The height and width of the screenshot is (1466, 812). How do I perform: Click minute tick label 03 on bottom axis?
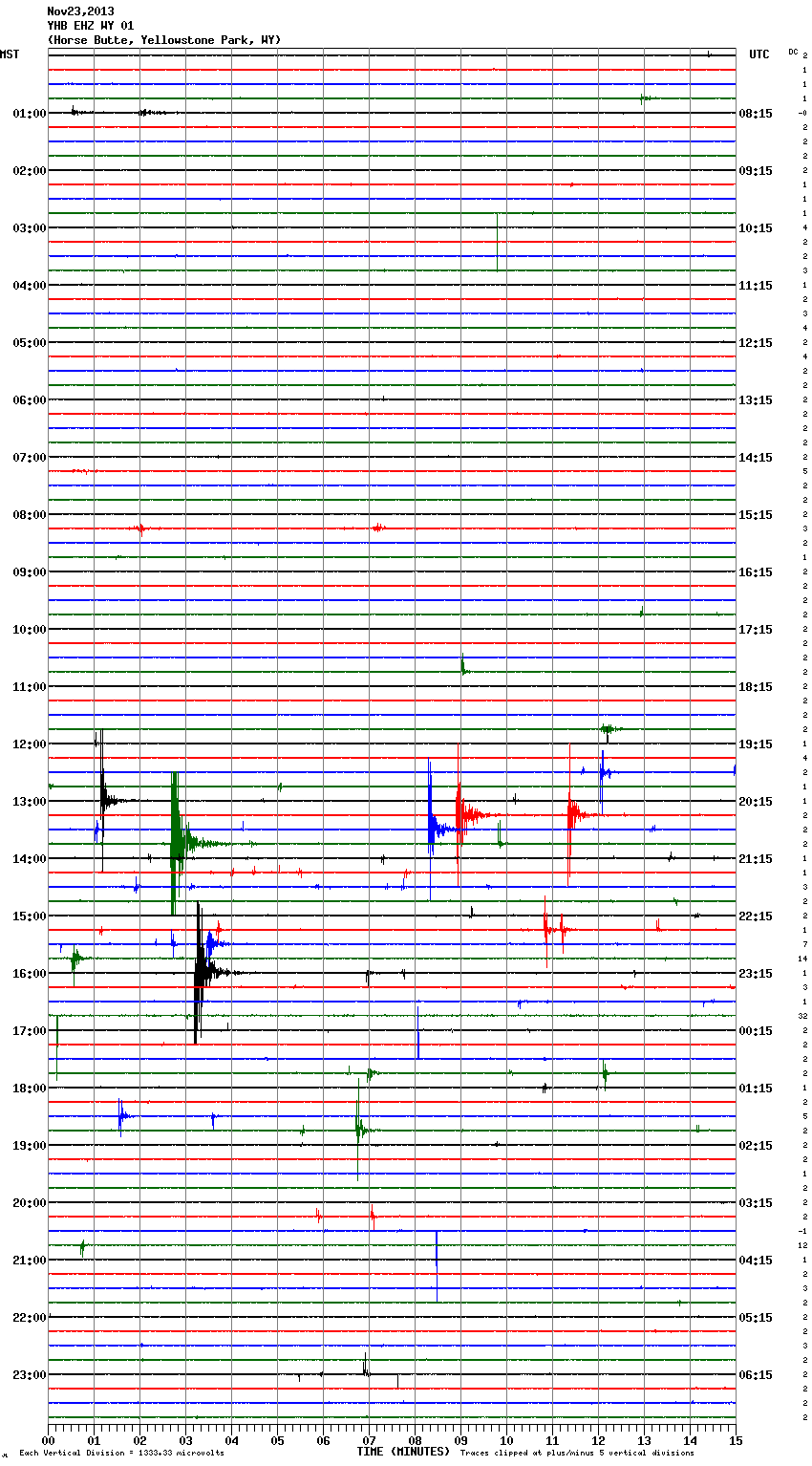tap(185, 1440)
